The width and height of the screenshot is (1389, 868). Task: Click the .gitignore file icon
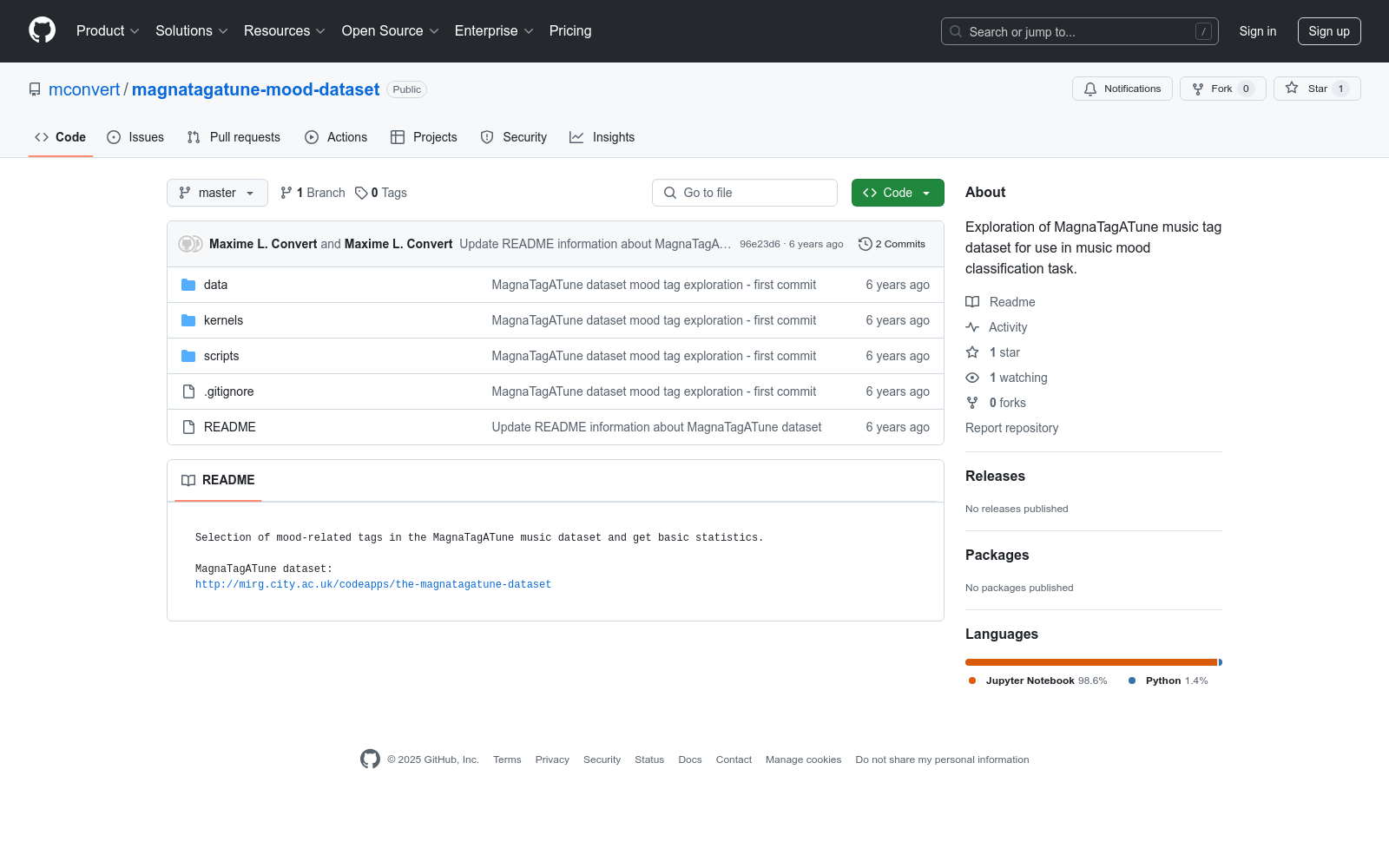pyautogui.click(x=188, y=391)
